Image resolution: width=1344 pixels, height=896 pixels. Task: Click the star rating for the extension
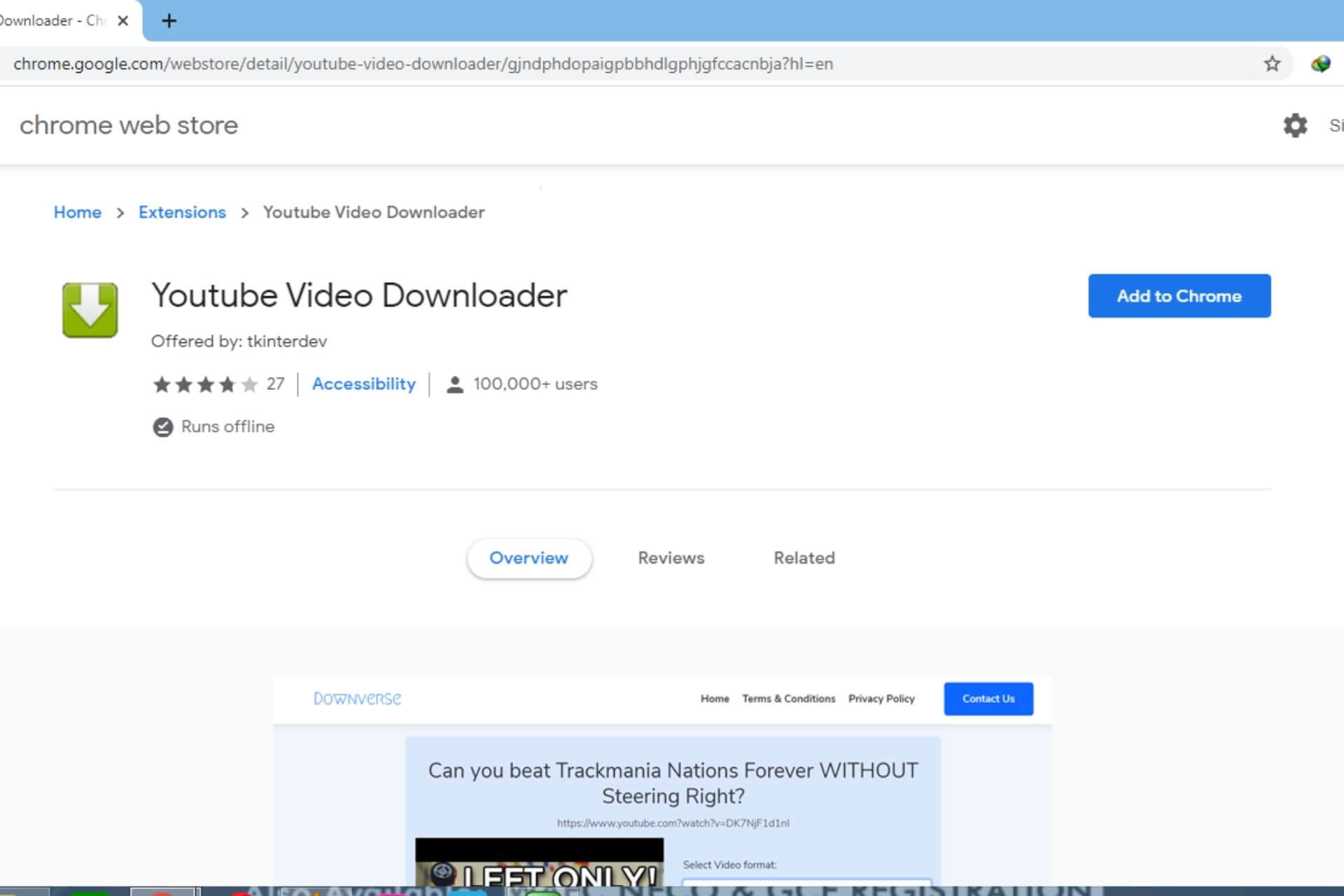click(205, 384)
